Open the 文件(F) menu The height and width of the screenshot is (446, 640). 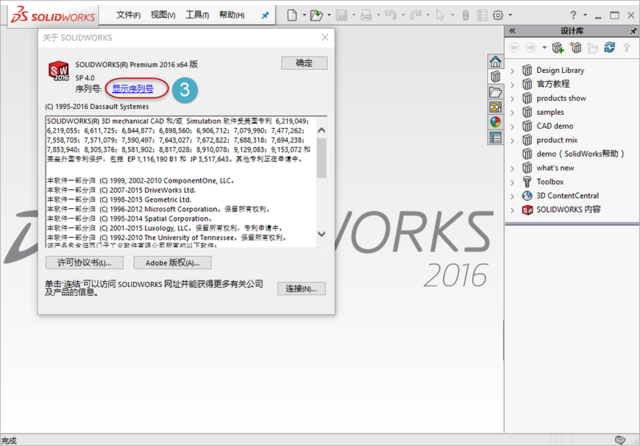[x=128, y=15]
